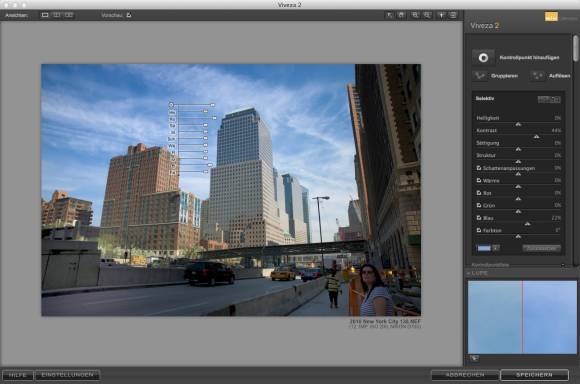
Task: Open the eyedropper dropdown beside color swatch
Action: [x=496, y=248]
